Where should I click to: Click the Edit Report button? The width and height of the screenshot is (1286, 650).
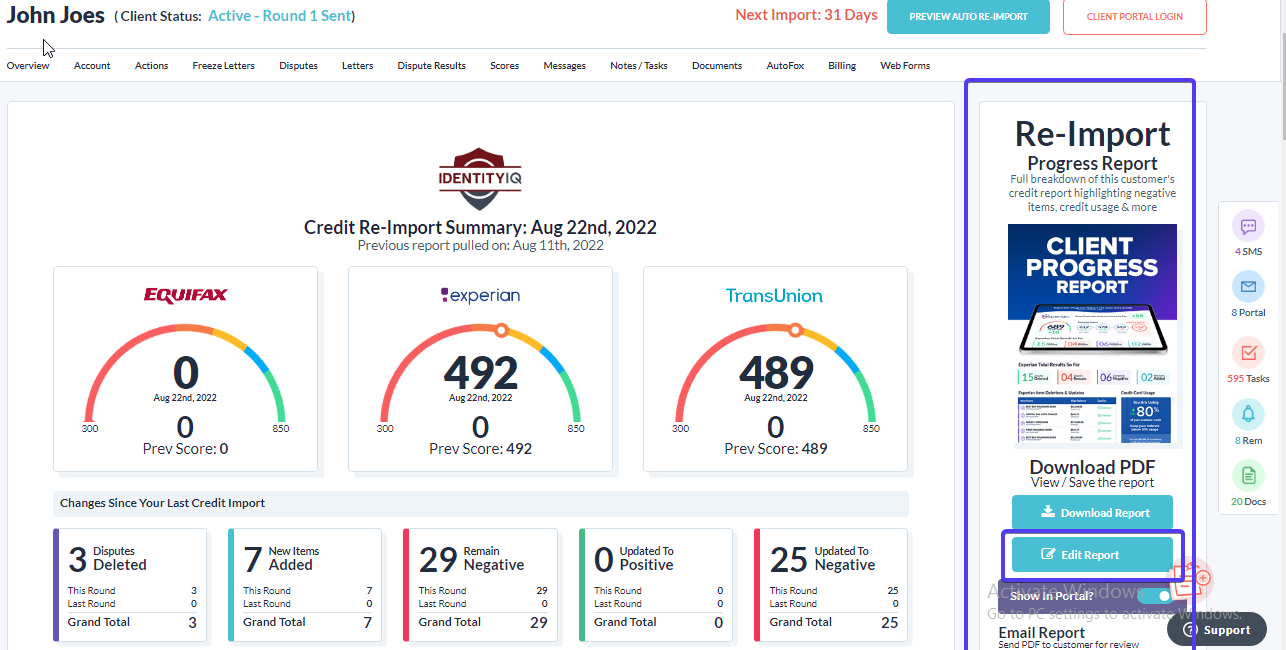(x=1092, y=555)
